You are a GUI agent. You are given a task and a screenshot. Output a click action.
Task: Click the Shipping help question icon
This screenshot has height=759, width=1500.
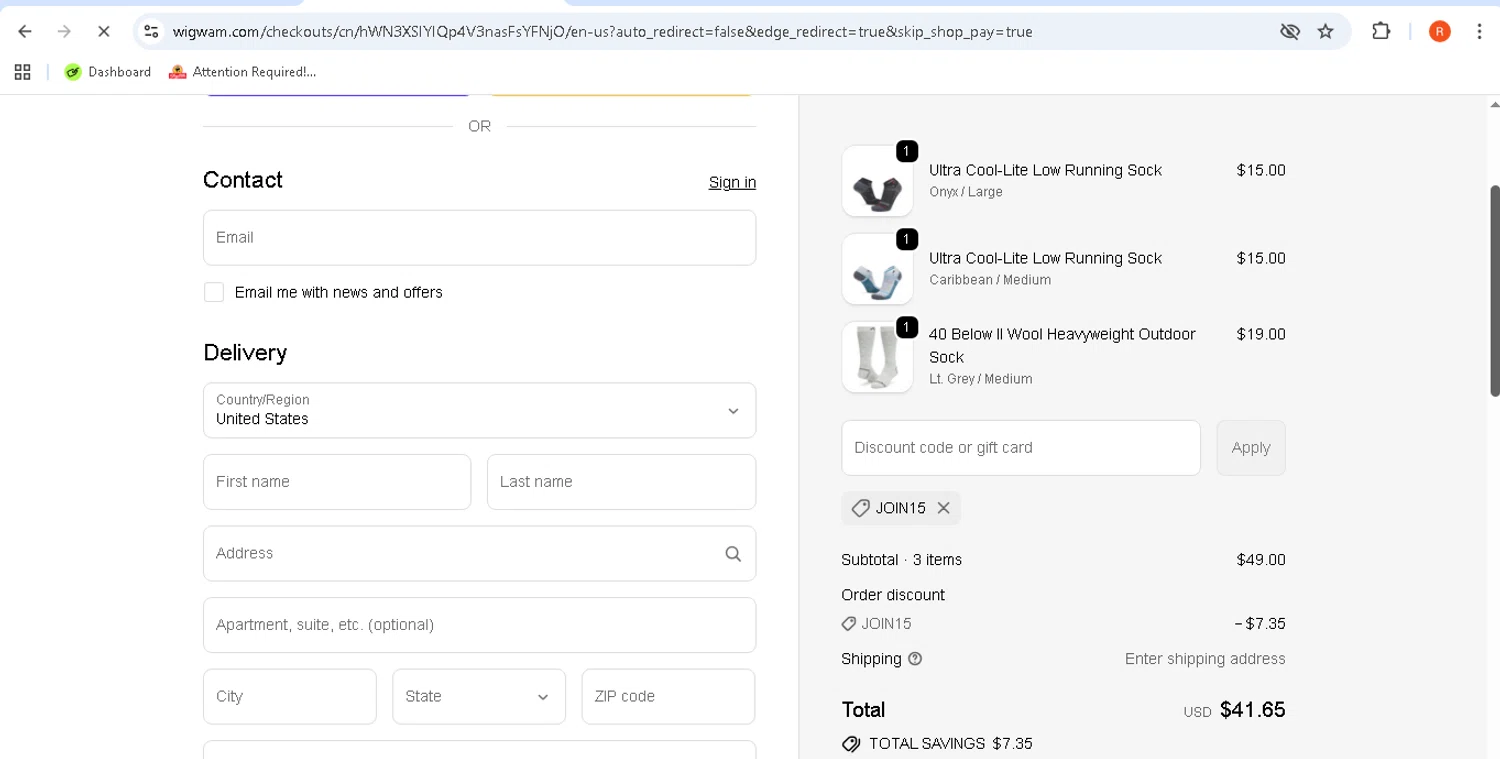tap(915, 659)
